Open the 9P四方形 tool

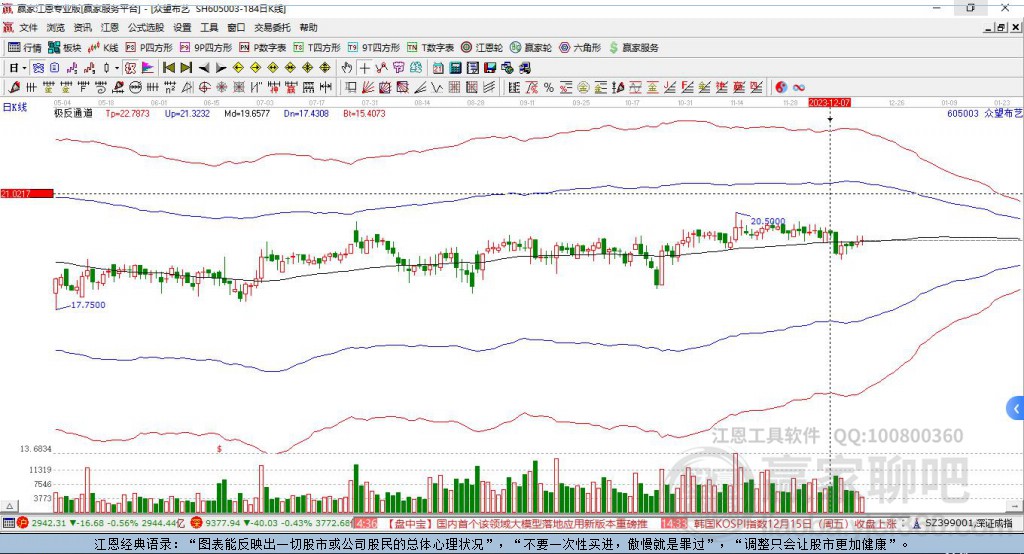pyautogui.click(x=206, y=48)
